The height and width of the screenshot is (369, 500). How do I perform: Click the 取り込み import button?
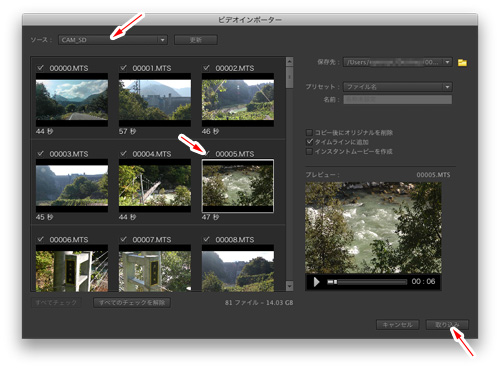pyautogui.click(x=447, y=325)
